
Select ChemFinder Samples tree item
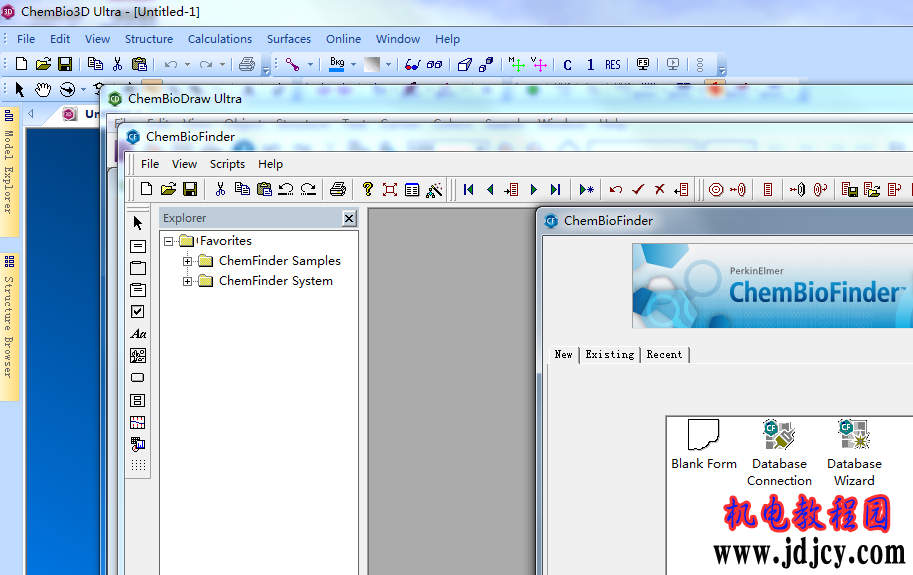279,261
